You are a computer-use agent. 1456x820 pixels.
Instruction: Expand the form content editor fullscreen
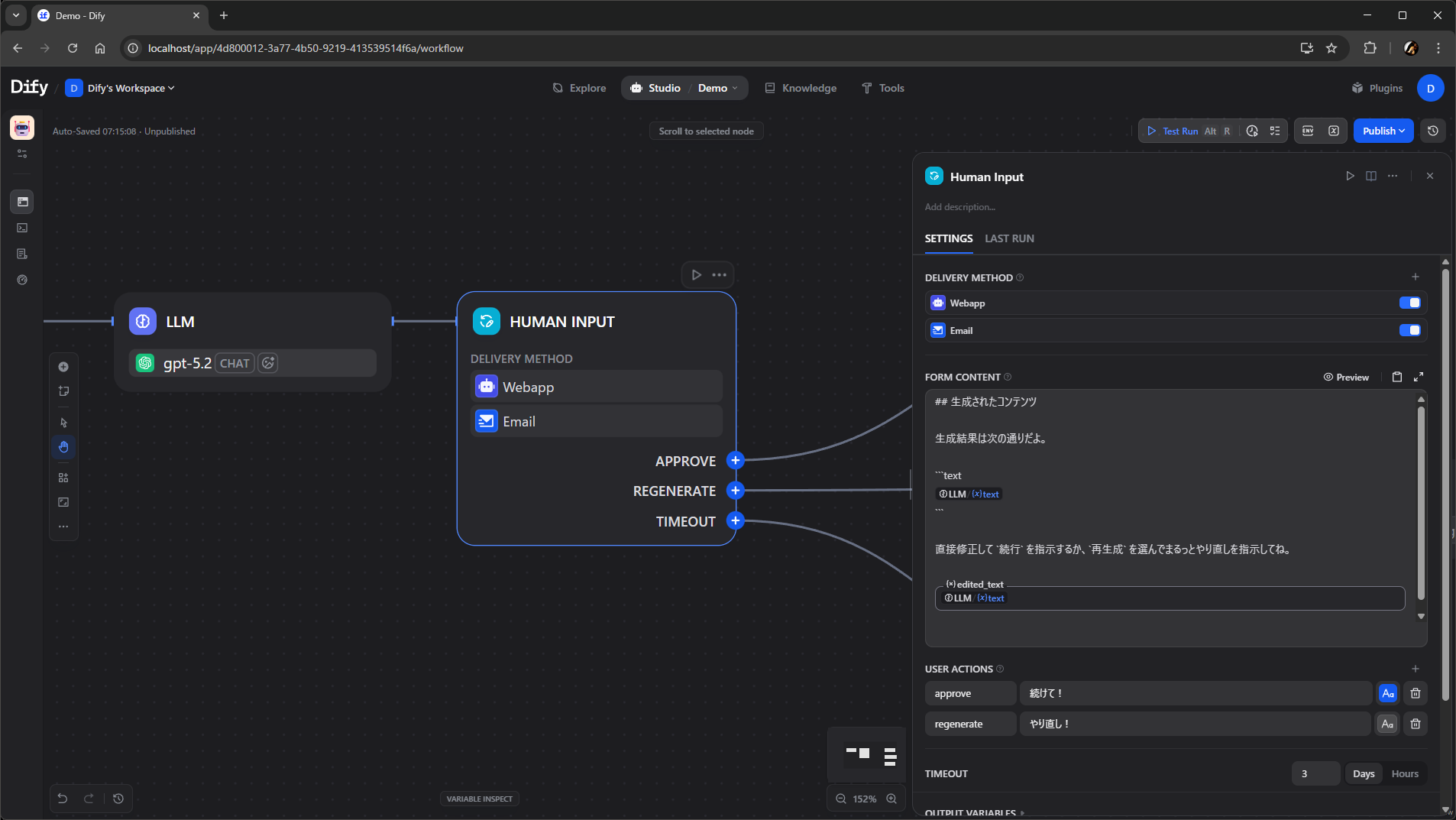pos(1419,377)
